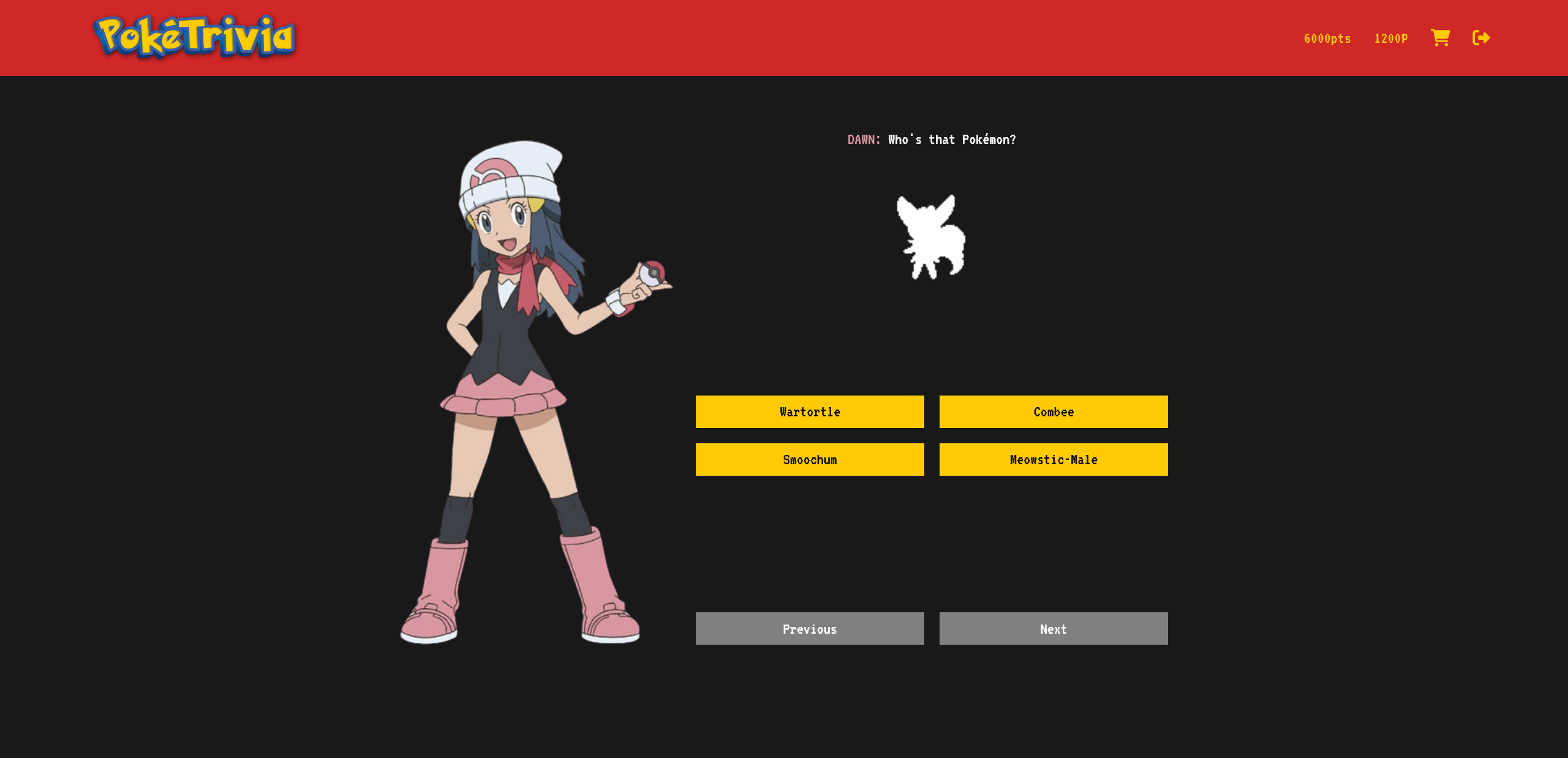1568x758 pixels.
Task: Advance with the Next button
Action: (x=1053, y=628)
